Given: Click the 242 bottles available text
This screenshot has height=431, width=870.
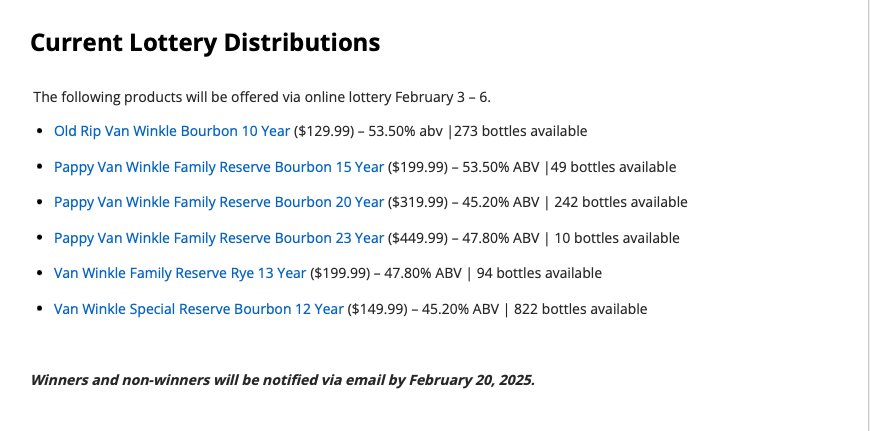Looking at the screenshot, I should [621, 202].
